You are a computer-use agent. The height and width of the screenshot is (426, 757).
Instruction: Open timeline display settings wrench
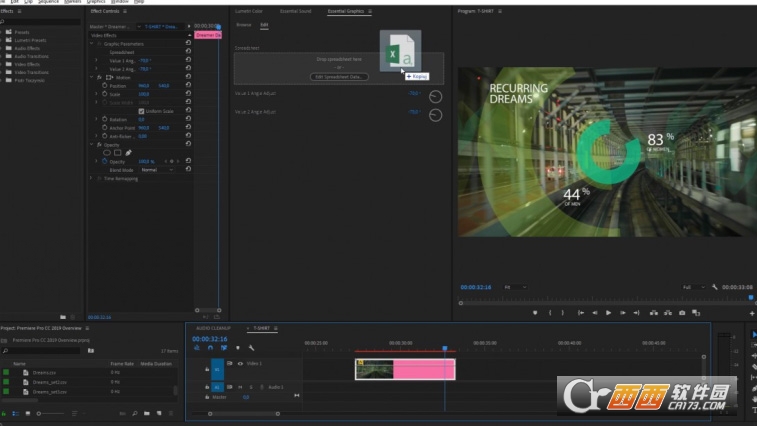tap(252, 348)
